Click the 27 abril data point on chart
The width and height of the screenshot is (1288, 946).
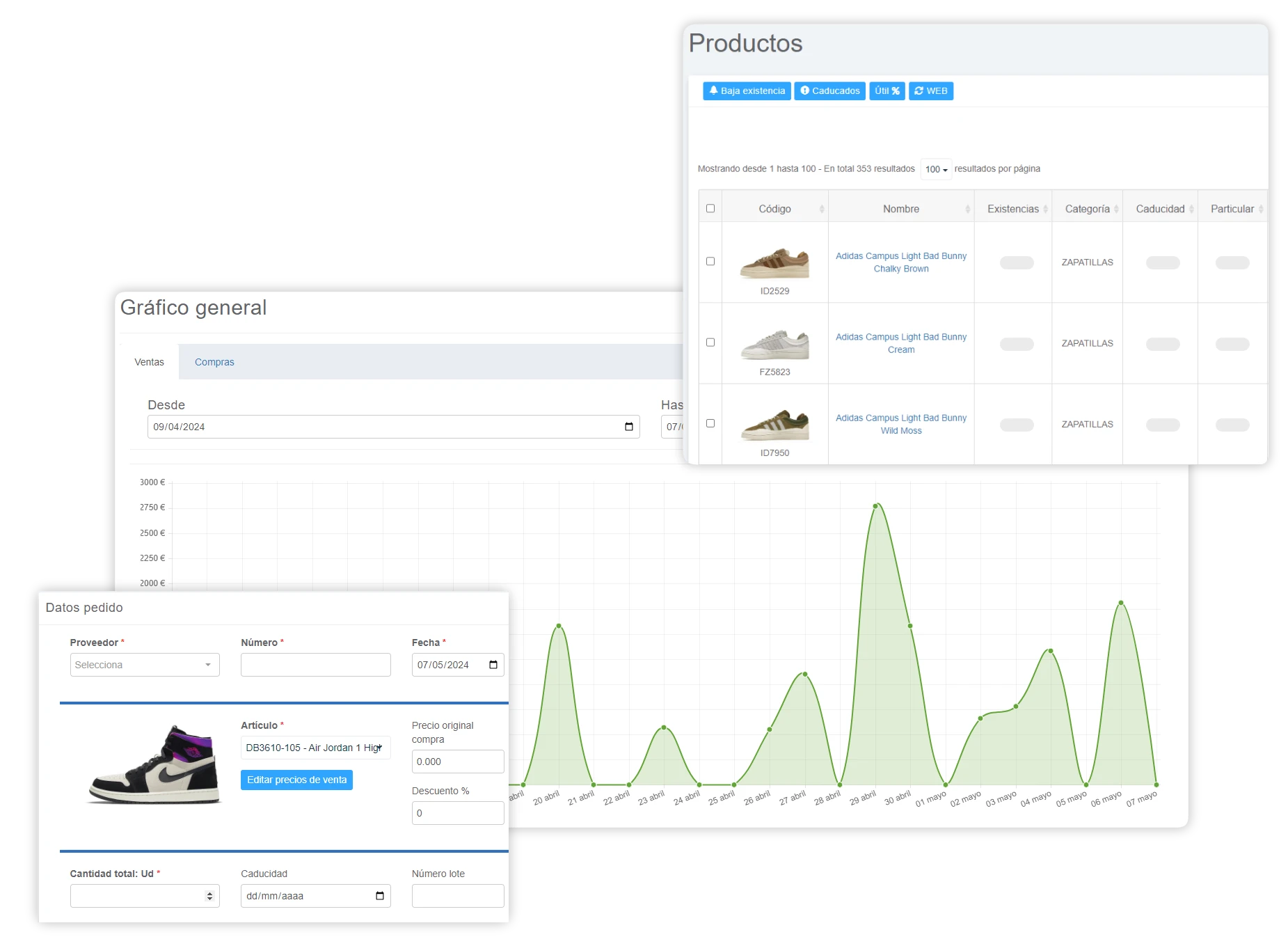point(805,674)
